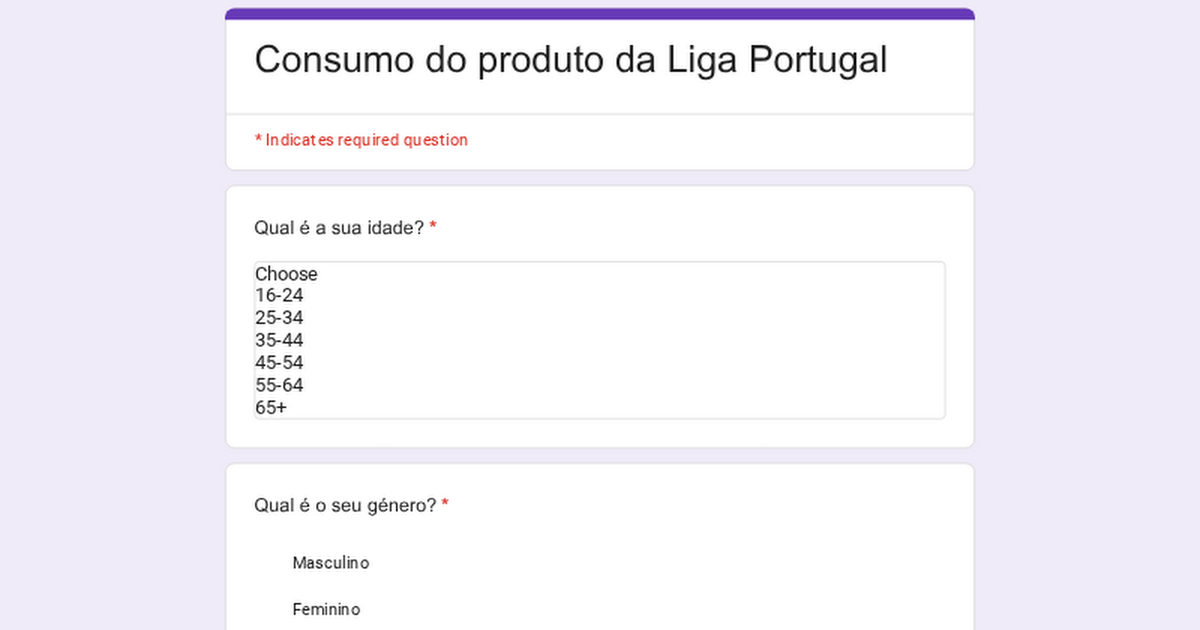Choose the 65+ age option

point(271,408)
